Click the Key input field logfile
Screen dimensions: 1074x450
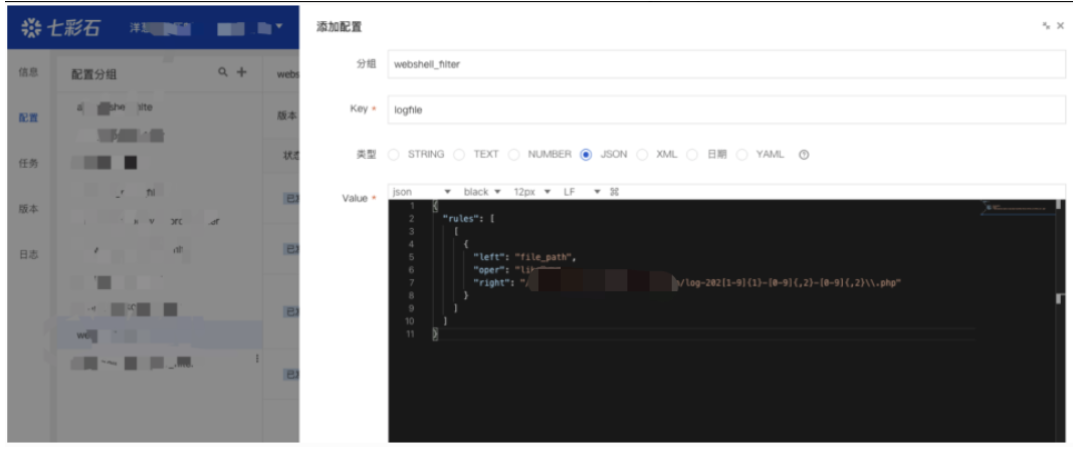pos(726,109)
